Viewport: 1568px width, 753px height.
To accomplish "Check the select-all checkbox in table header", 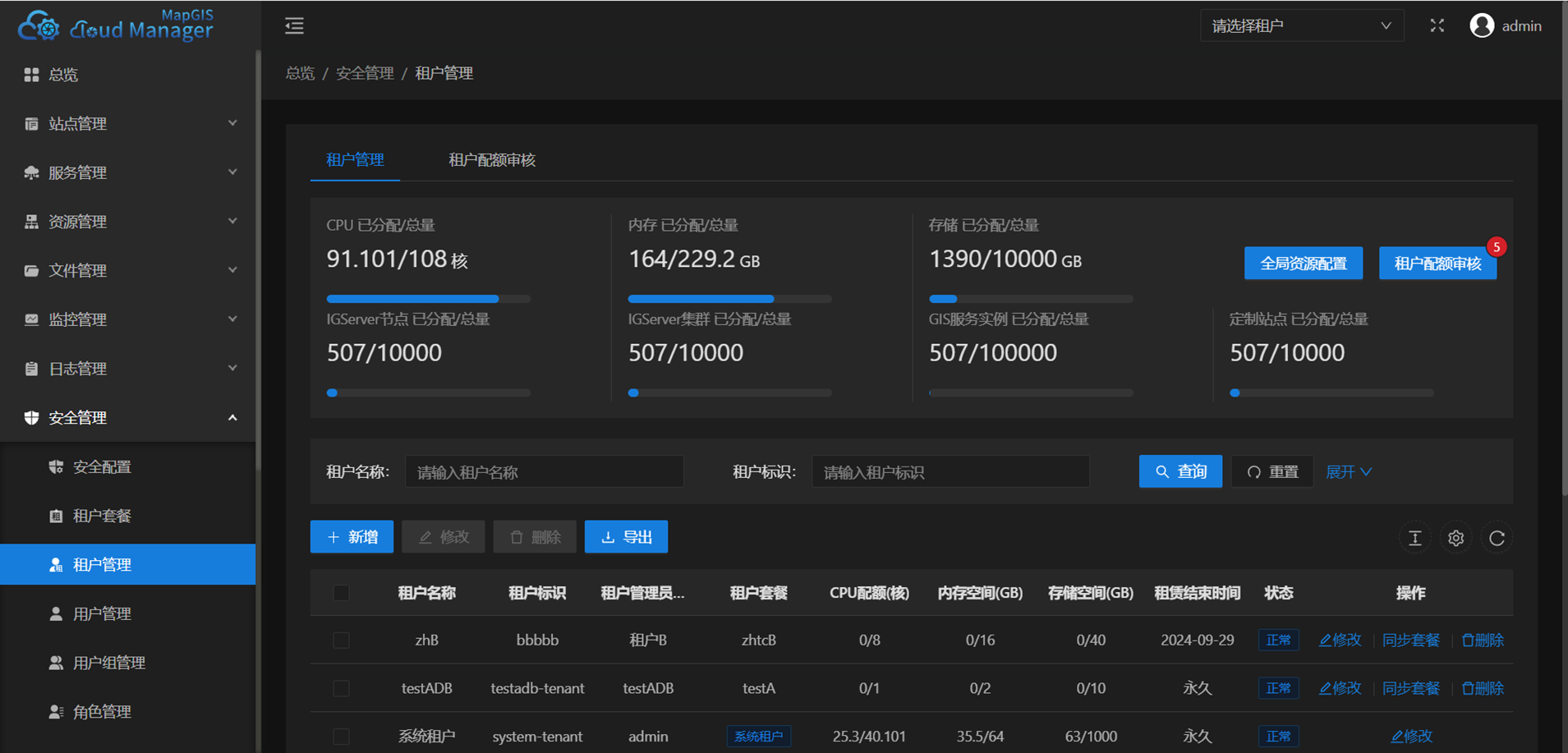I will (341, 593).
